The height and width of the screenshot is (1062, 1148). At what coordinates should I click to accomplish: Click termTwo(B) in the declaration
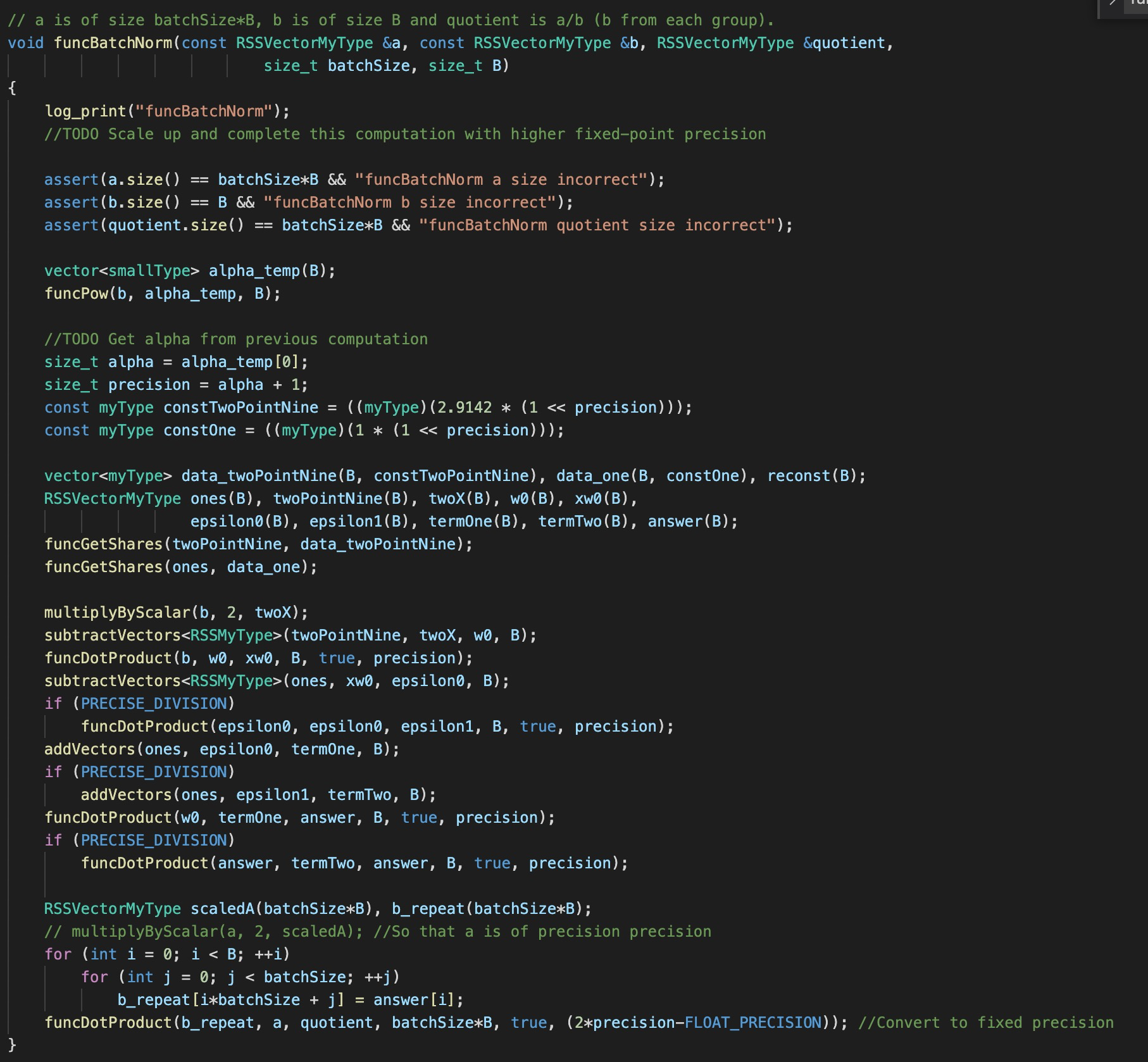588,522
